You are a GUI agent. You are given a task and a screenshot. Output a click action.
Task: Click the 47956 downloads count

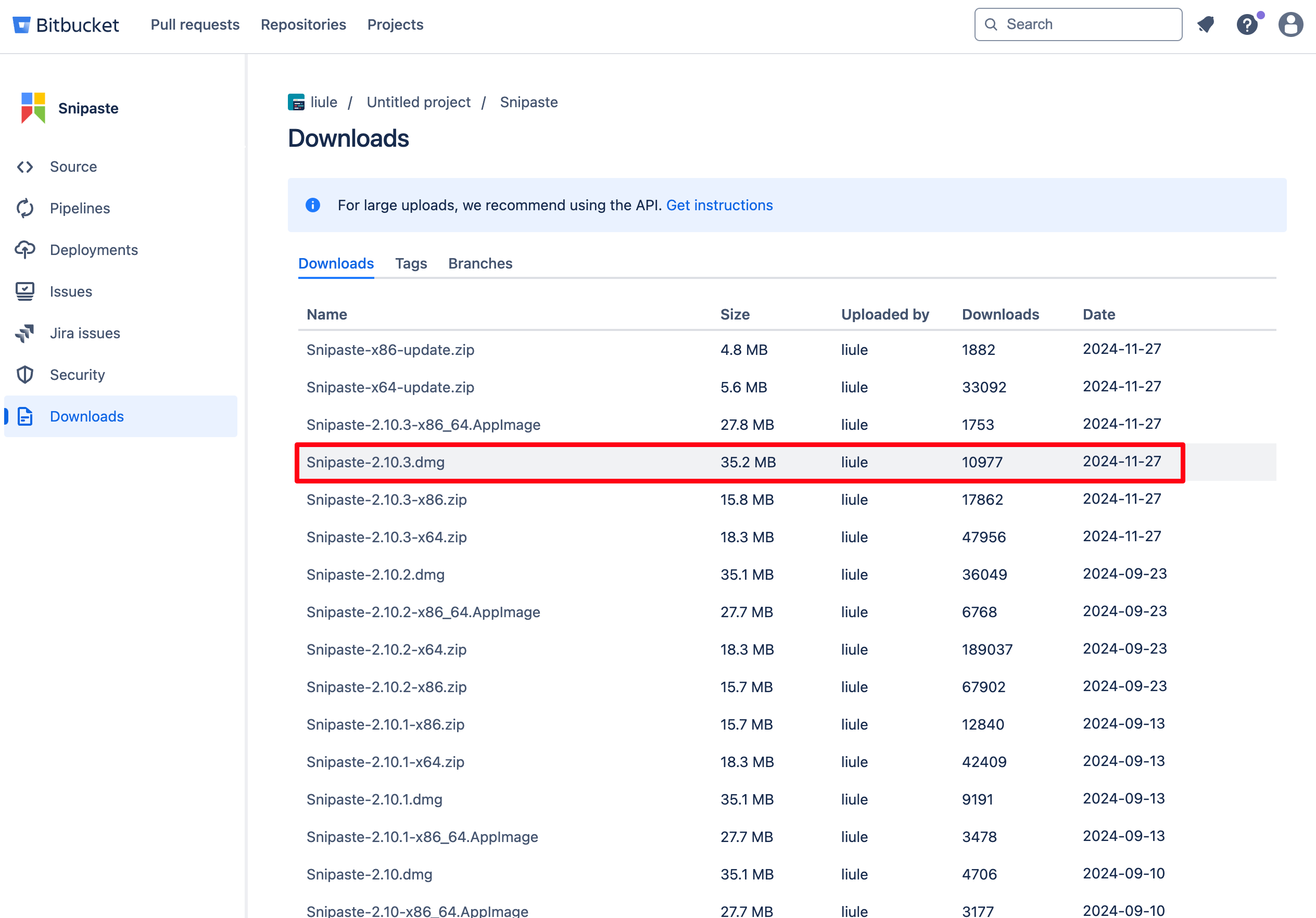point(983,538)
